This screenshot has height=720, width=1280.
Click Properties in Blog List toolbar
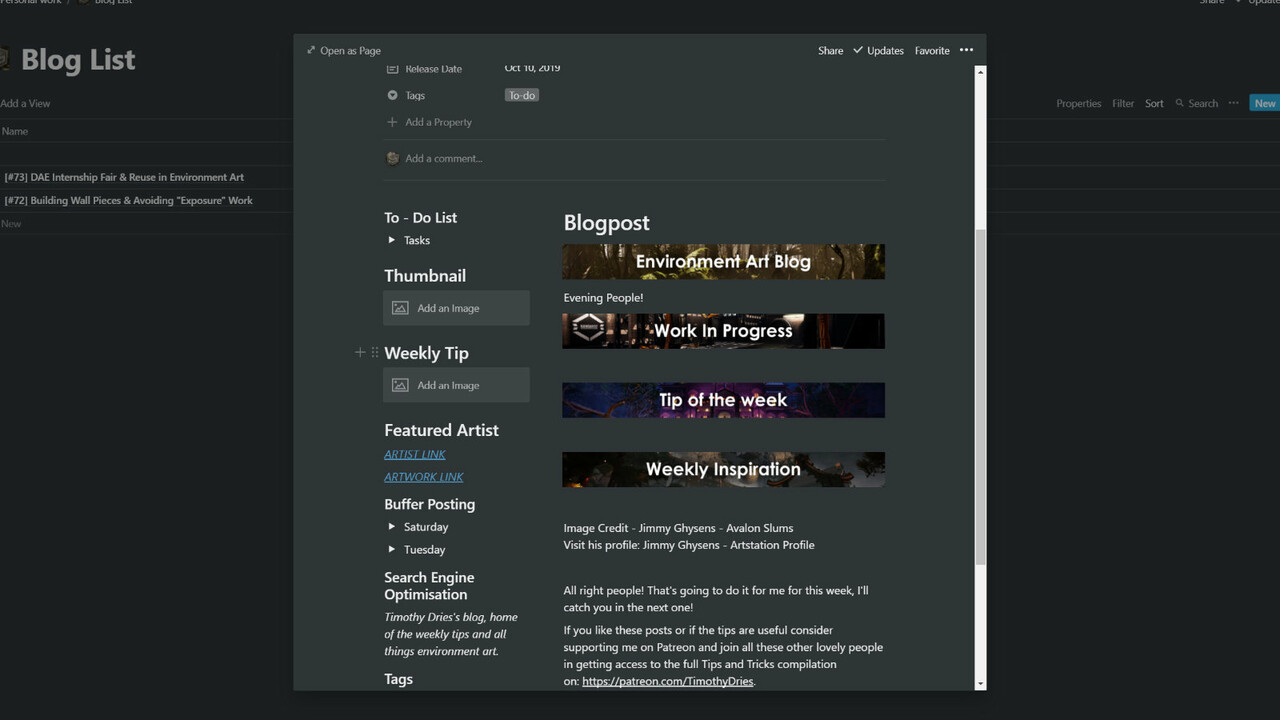coord(1078,103)
